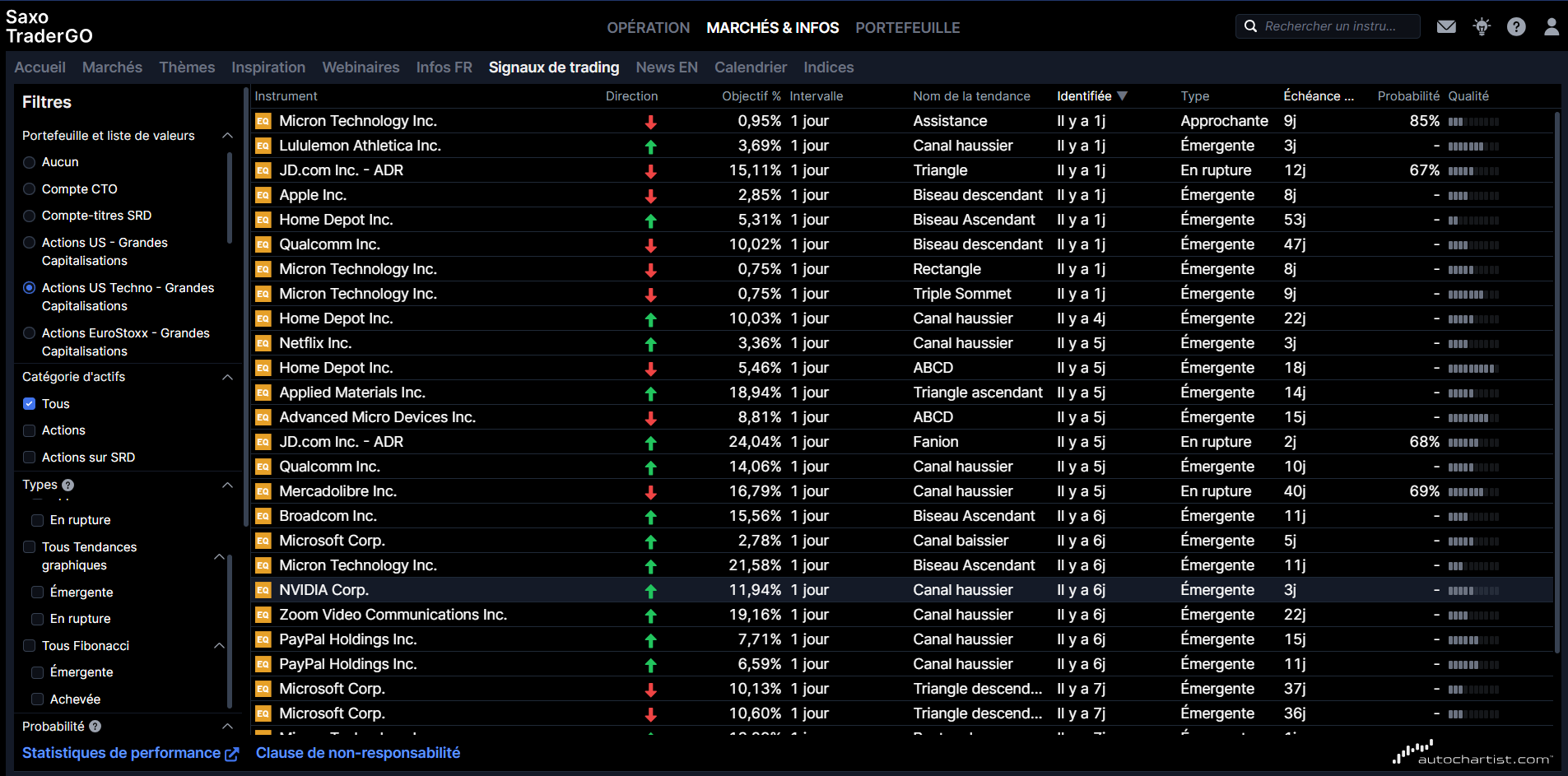
Task: Open the help question mark icon
Action: [1516, 27]
